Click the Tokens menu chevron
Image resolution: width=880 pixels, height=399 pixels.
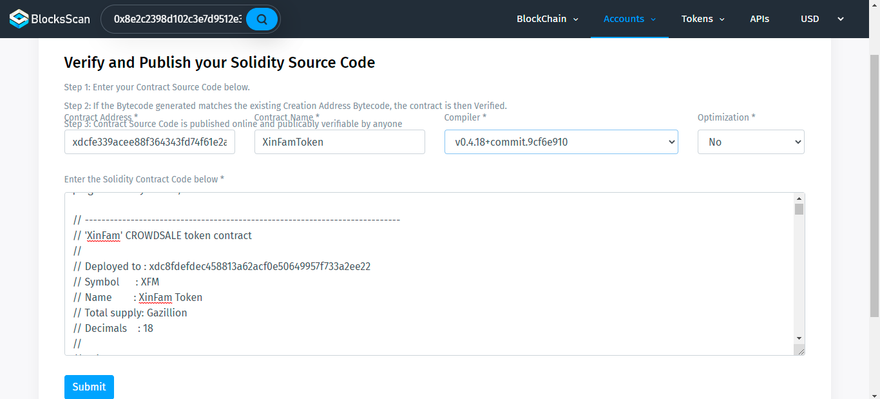click(722, 19)
